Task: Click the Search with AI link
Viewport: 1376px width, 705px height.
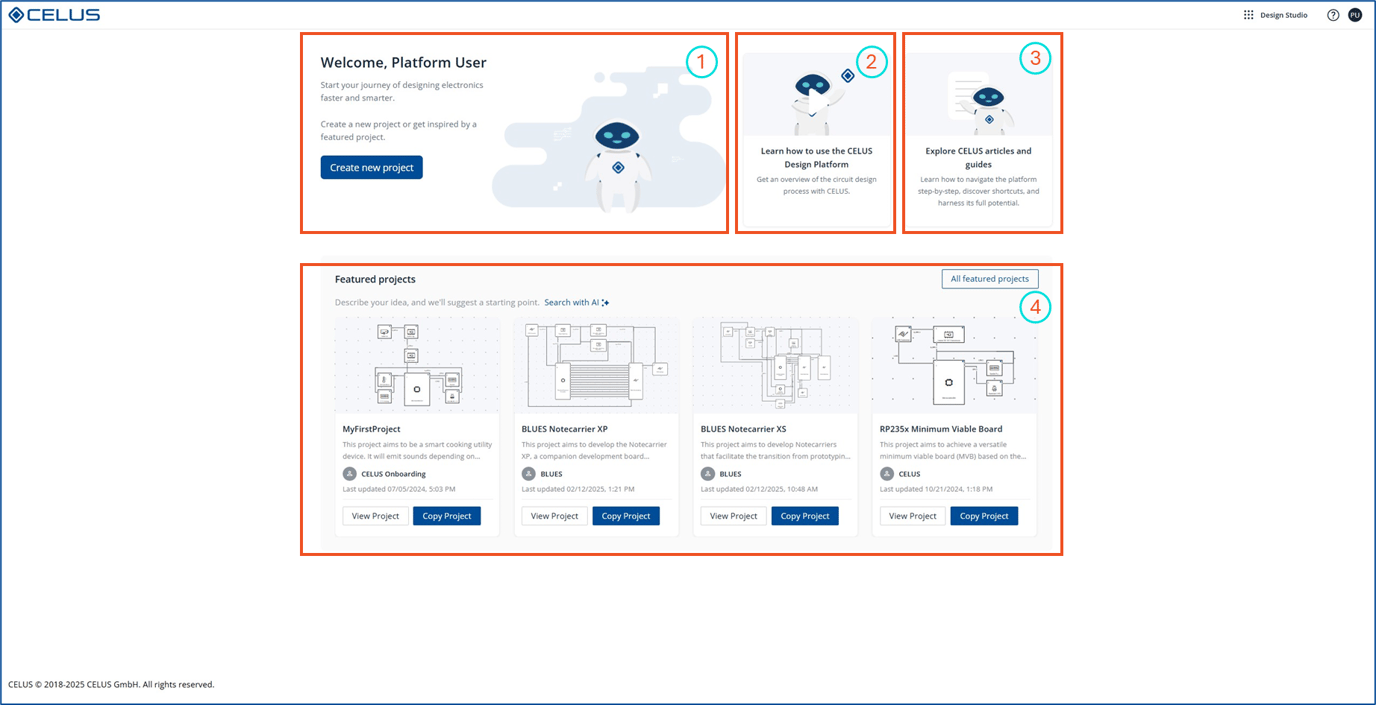Action: 571,303
